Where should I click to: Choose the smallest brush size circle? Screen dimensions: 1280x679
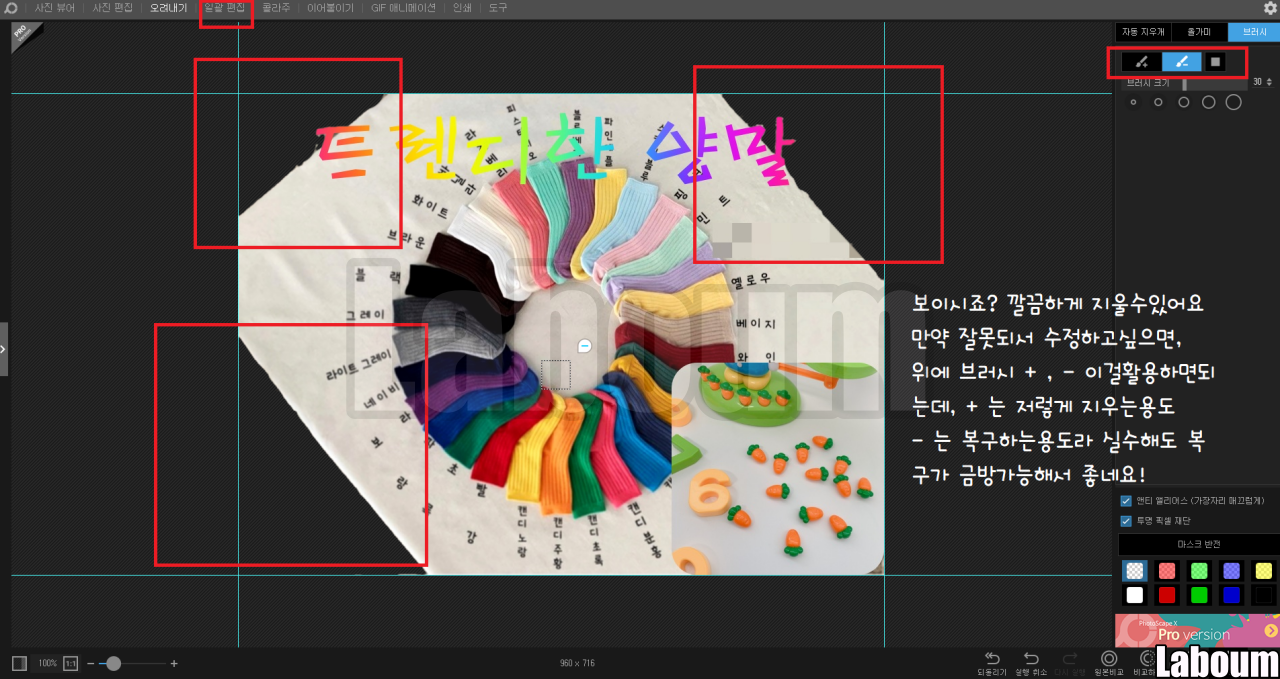[x=1133, y=102]
